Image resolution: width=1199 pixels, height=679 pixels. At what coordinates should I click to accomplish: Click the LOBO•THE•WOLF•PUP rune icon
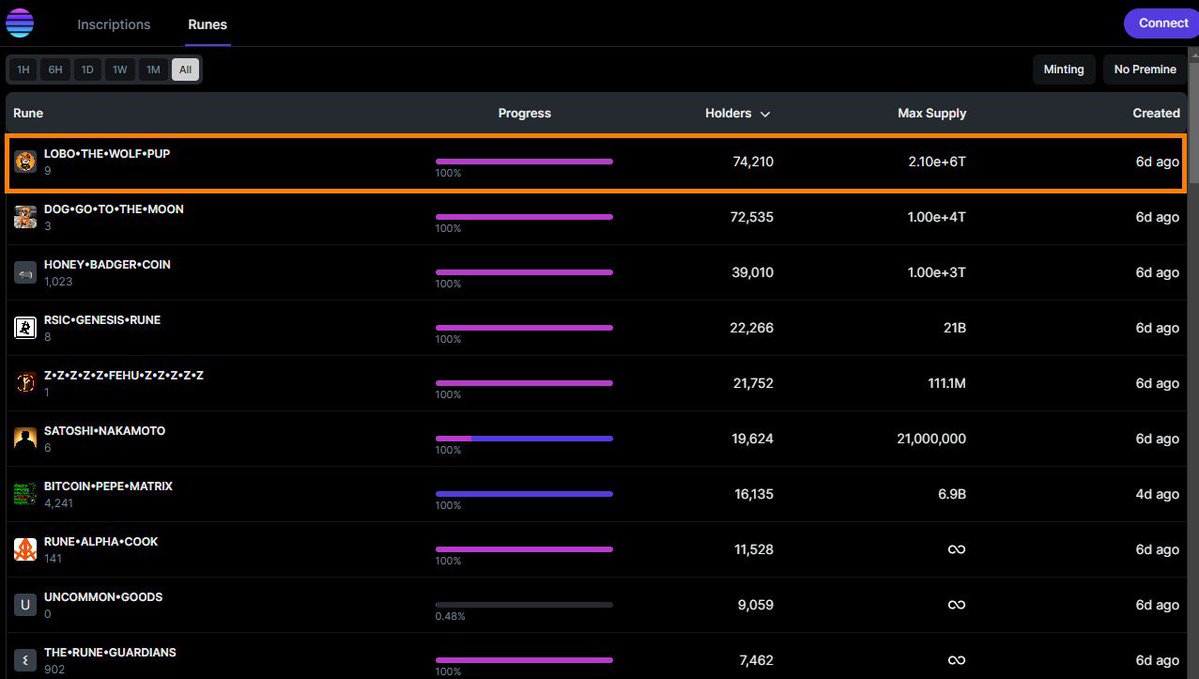point(25,162)
